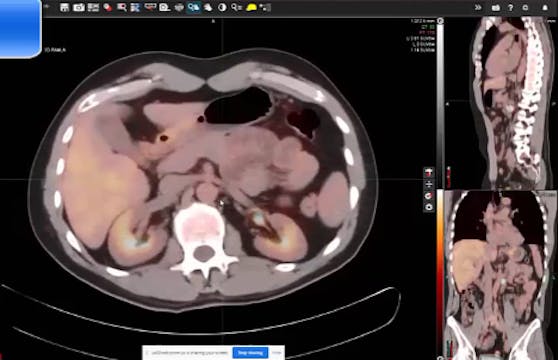Click the Hide link in sharing bar
This screenshot has width=558, height=360.
pos(277,353)
